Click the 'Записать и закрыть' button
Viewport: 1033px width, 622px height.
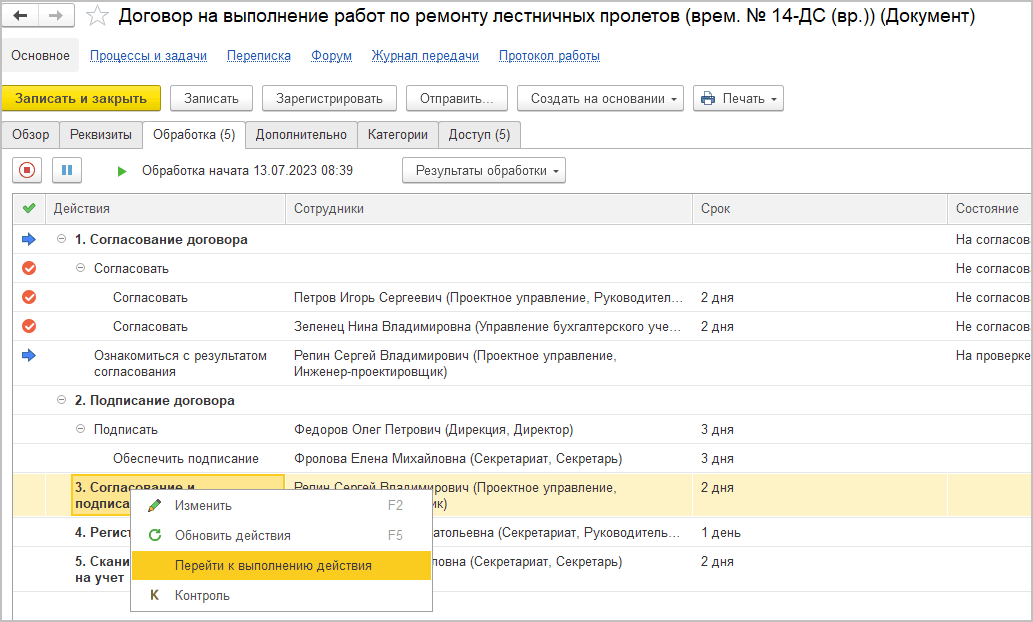click(81, 98)
